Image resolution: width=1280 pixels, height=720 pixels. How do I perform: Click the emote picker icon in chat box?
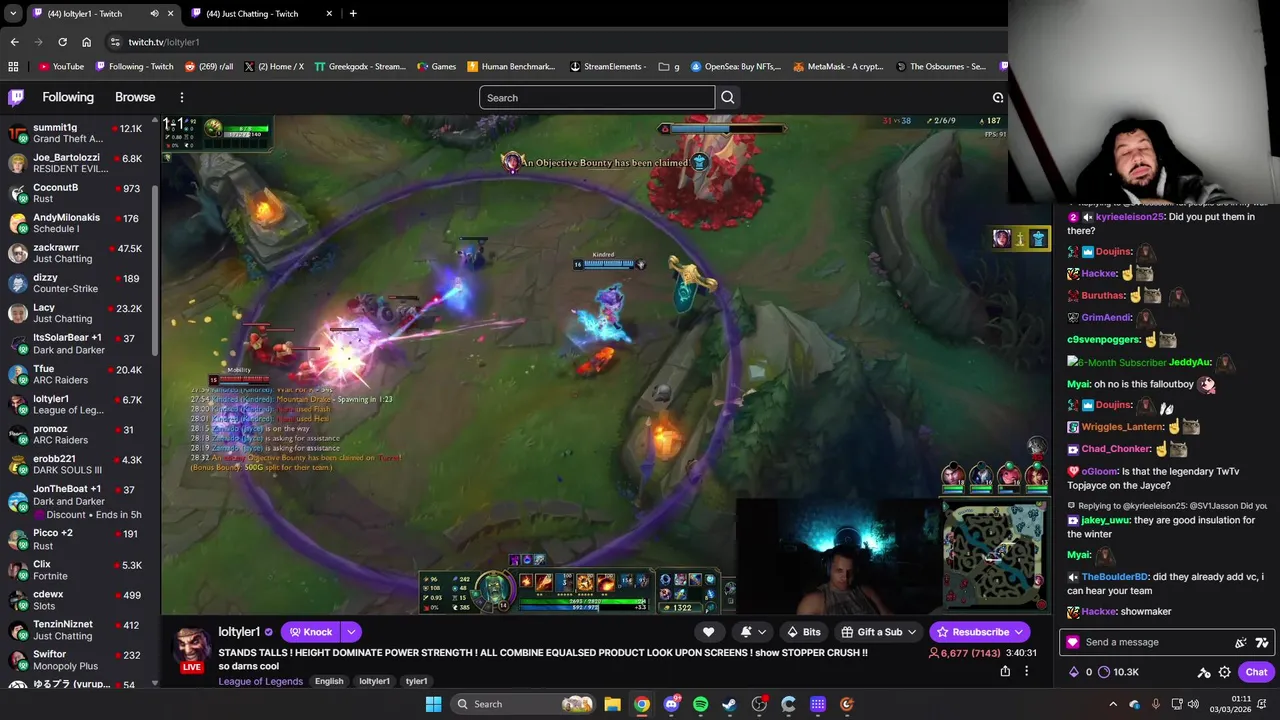1241,642
